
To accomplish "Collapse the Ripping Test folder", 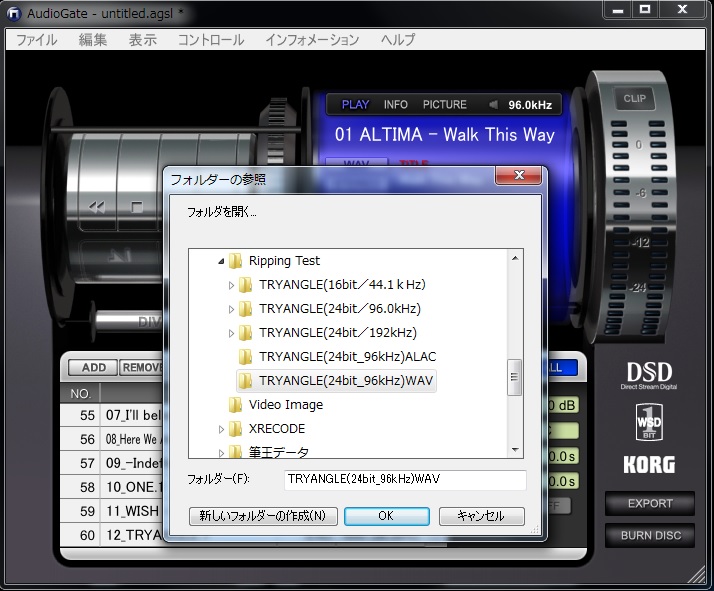I will 221,261.
